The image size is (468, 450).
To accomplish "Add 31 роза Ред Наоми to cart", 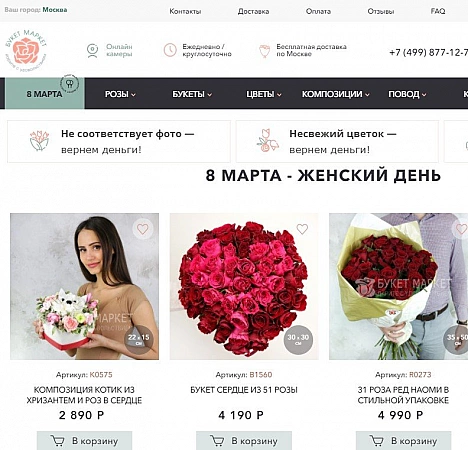I will tap(403, 441).
